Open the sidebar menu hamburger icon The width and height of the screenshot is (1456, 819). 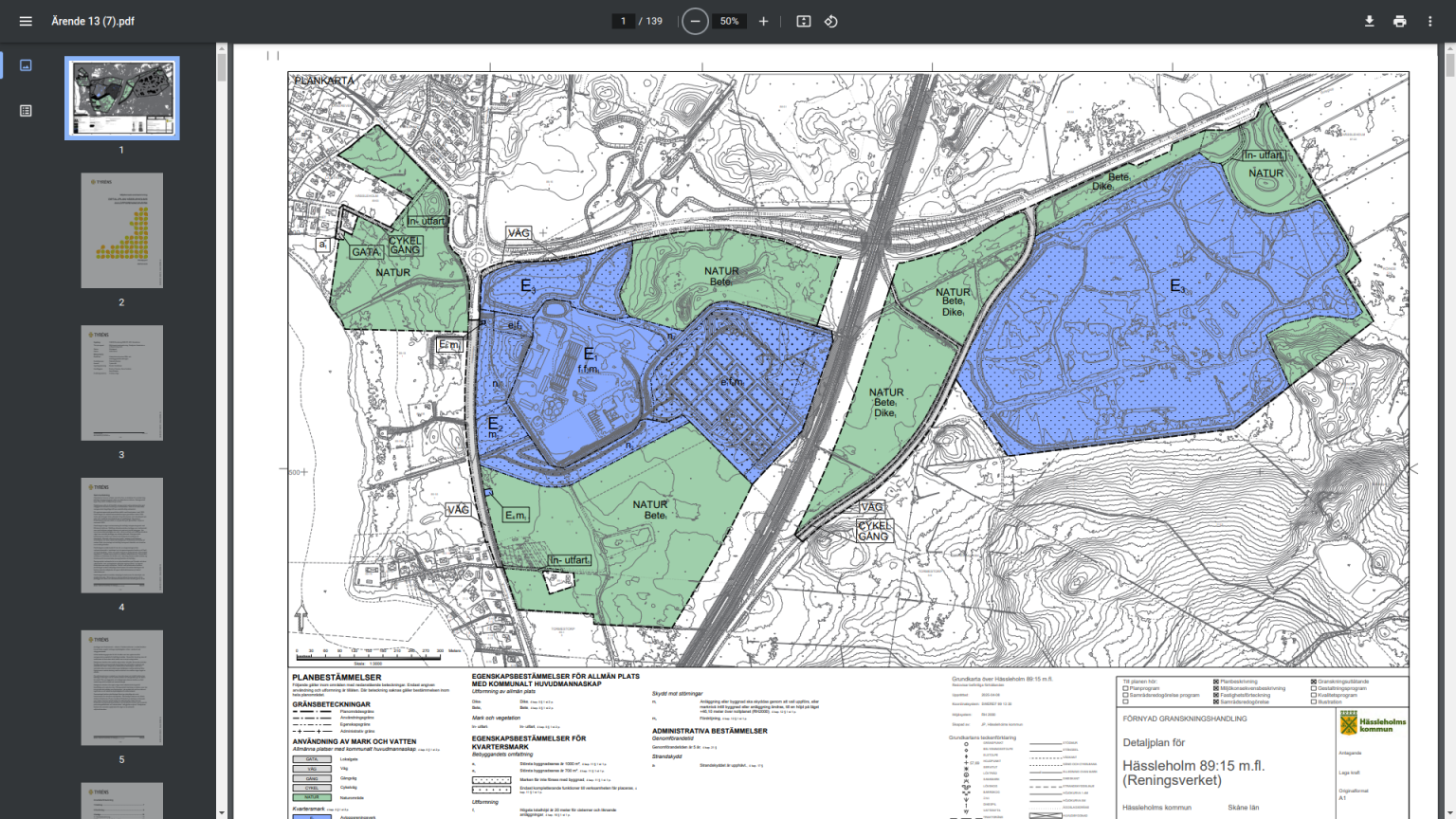click(26, 21)
